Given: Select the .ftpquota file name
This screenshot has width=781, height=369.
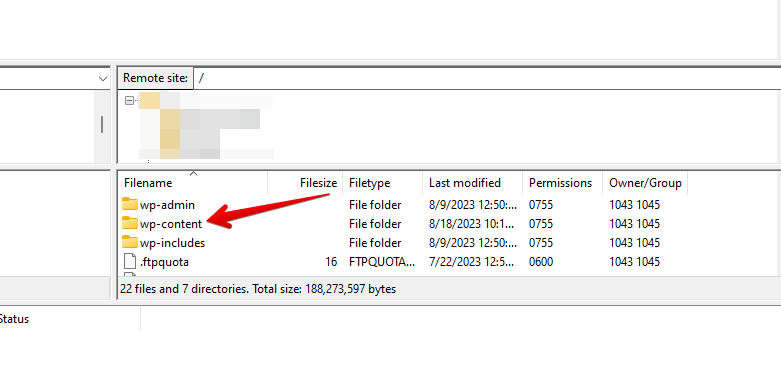Looking at the screenshot, I should [x=164, y=261].
